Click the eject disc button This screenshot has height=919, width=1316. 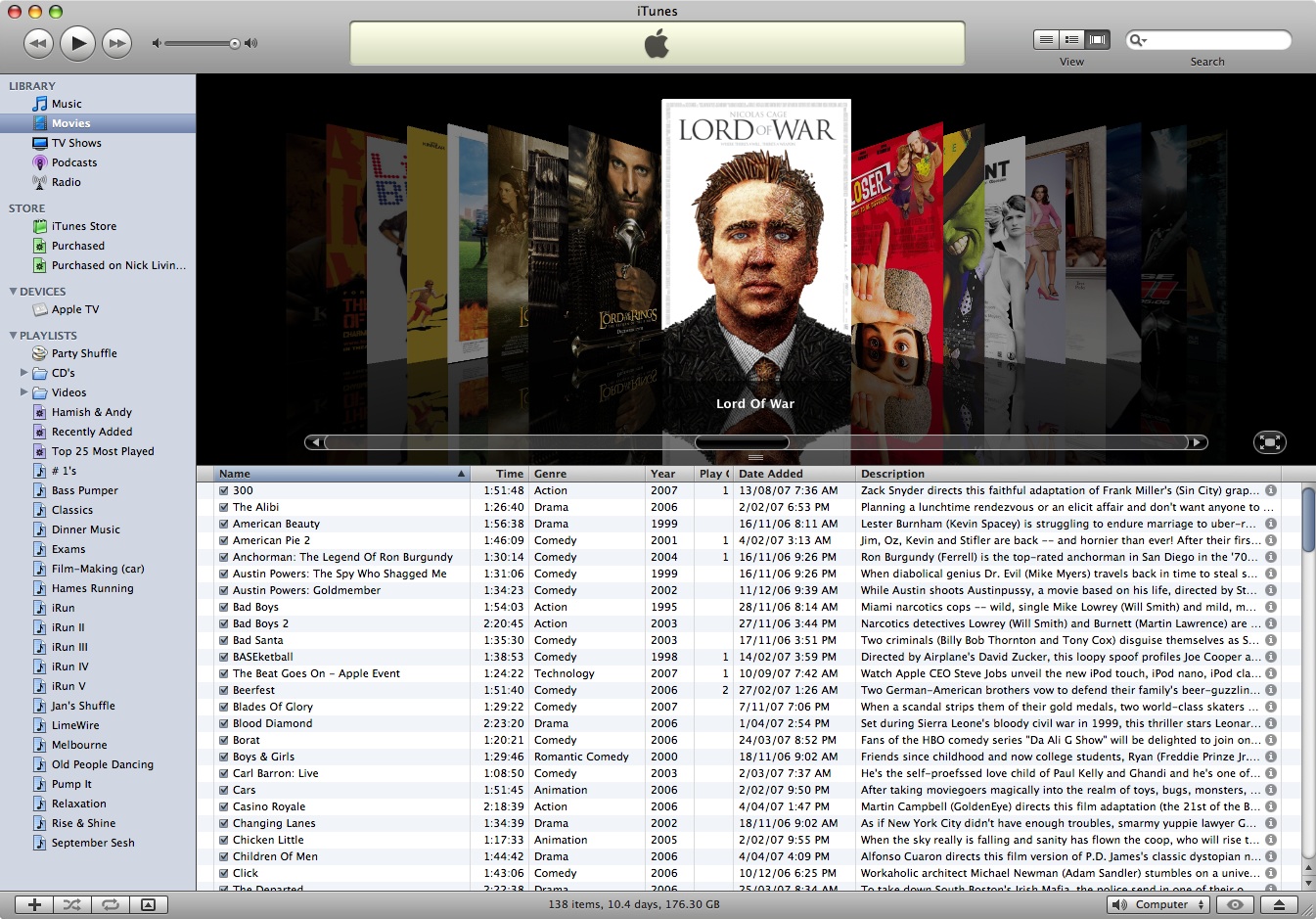point(1279,904)
